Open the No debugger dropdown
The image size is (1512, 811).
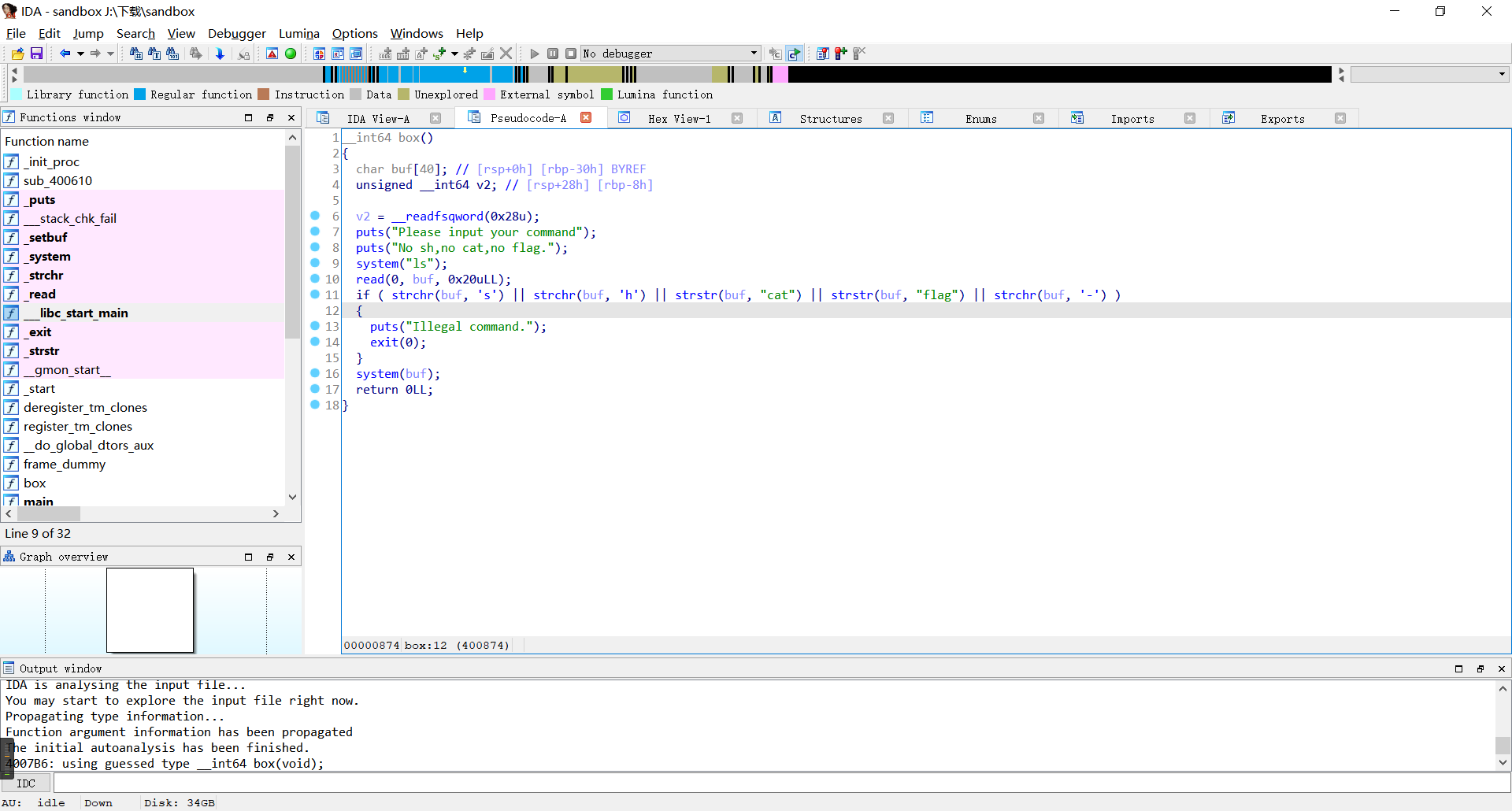[753, 54]
